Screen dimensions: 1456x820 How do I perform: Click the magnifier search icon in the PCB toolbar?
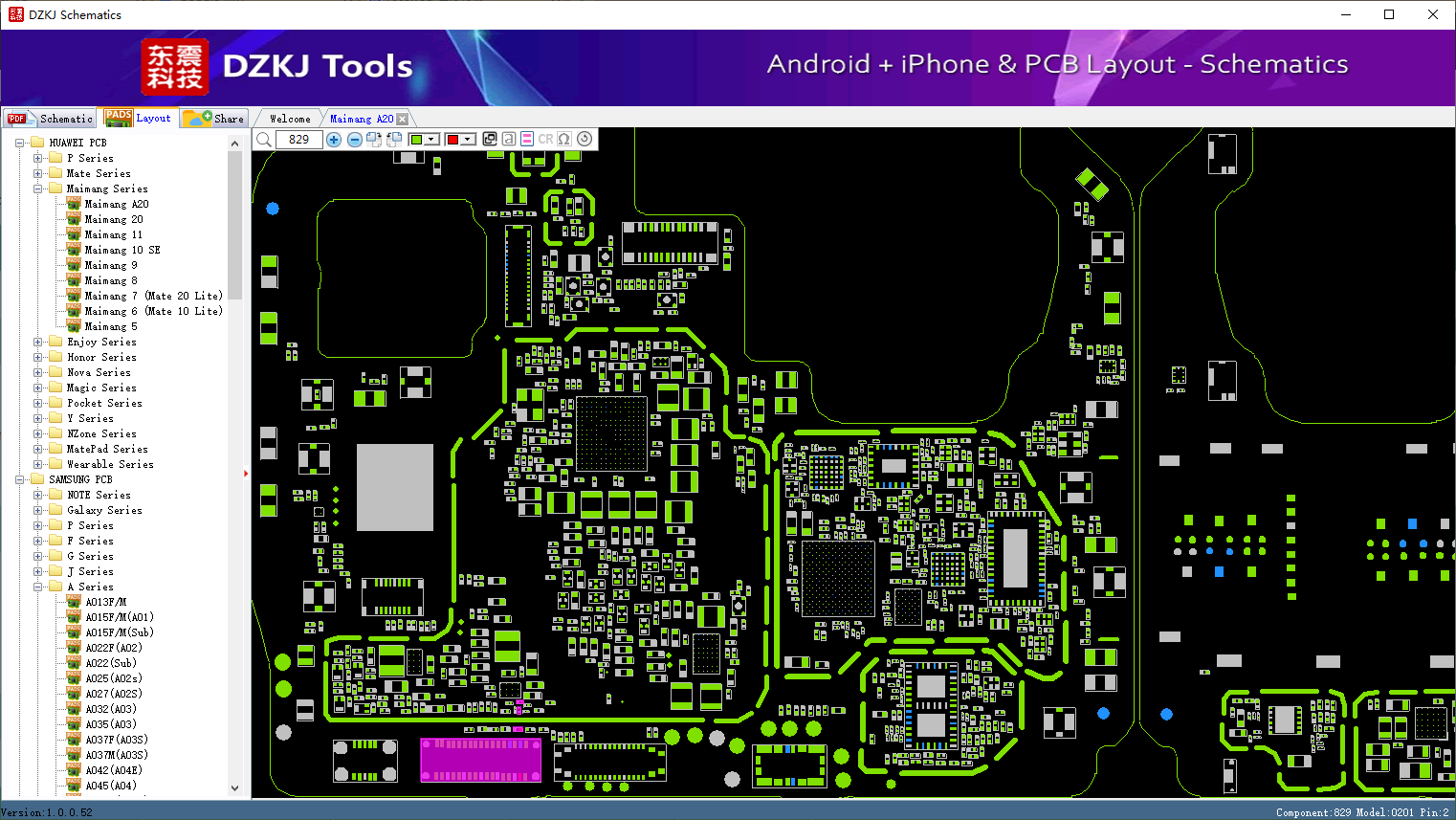pyautogui.click(x=264, y=140)
